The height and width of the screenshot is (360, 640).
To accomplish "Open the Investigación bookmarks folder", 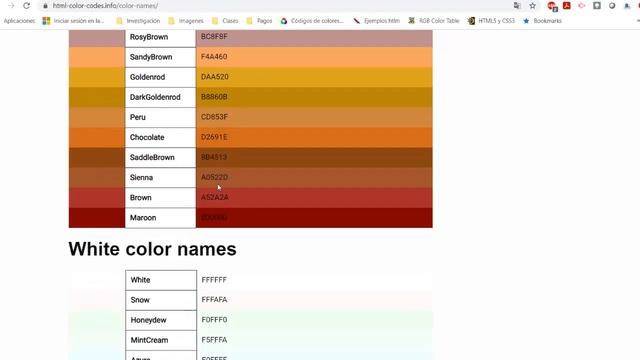I will [x=138, y=21].
